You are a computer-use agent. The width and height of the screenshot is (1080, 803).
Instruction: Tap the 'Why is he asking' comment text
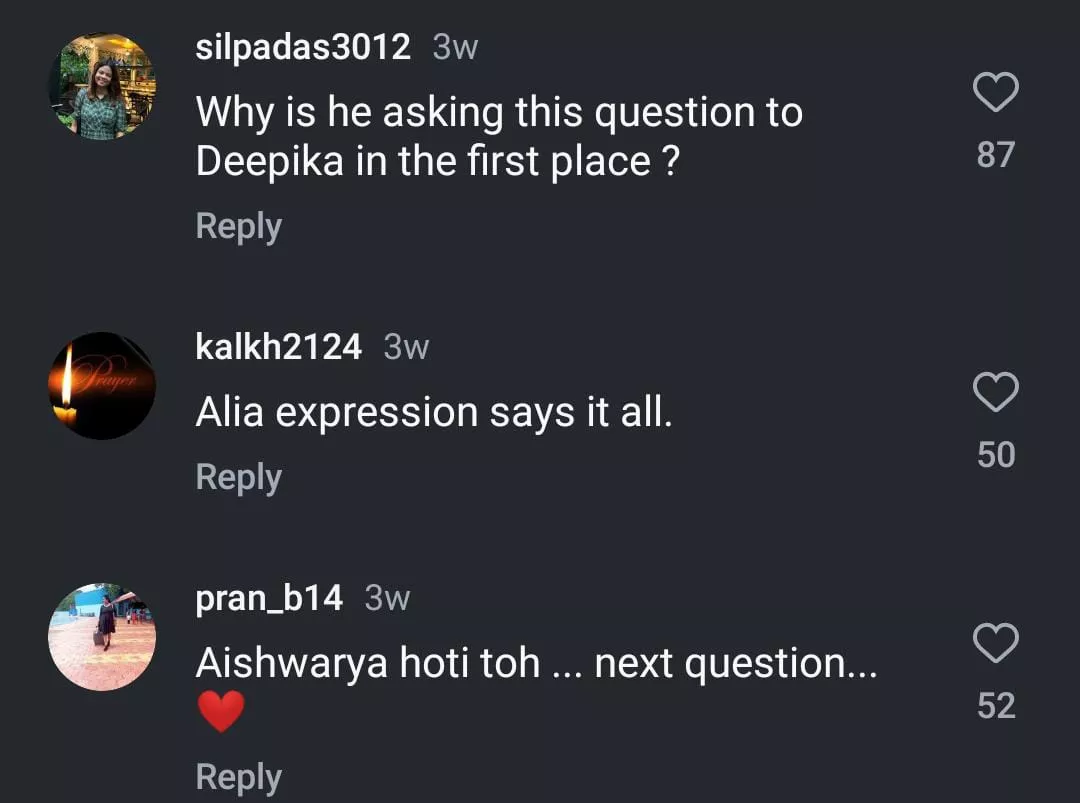[x=498, y=137]
